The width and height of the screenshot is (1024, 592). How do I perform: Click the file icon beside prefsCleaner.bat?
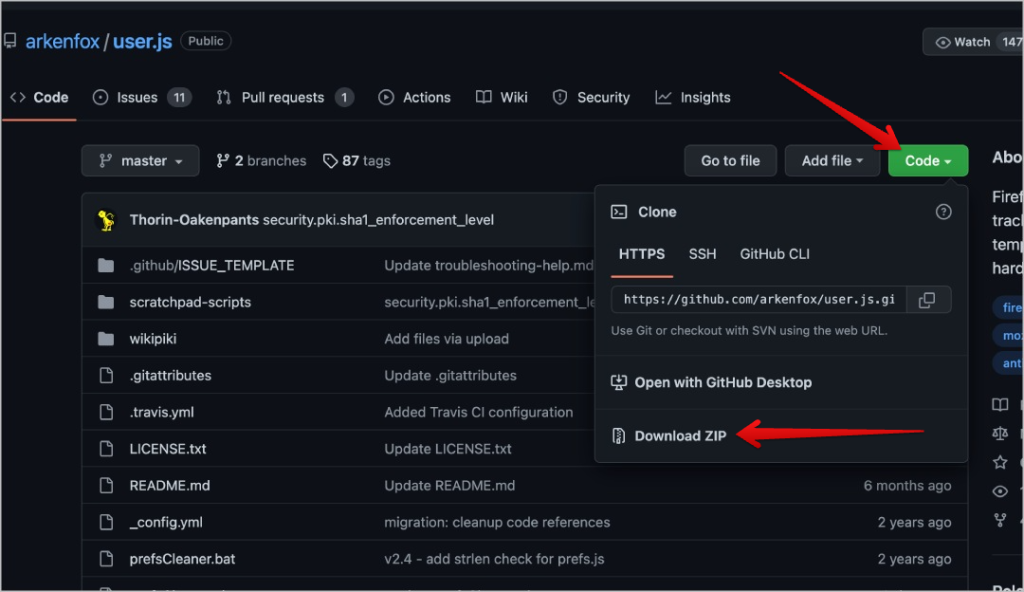click(106, 559)
